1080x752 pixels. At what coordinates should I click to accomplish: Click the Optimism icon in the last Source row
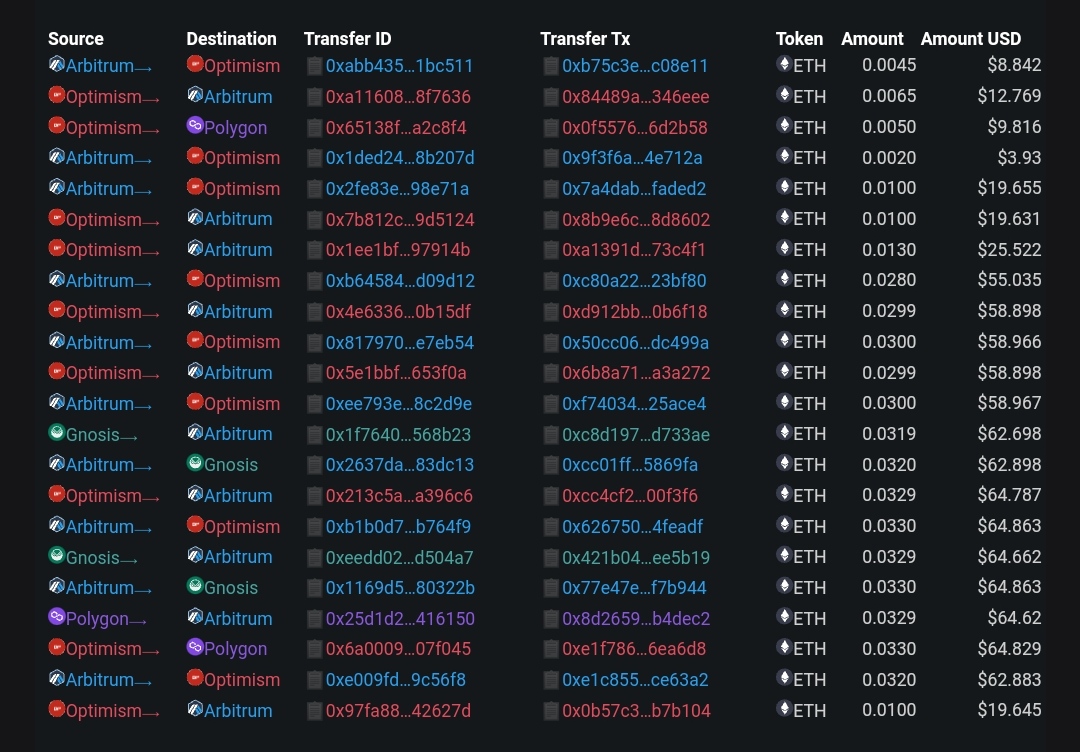57,711
